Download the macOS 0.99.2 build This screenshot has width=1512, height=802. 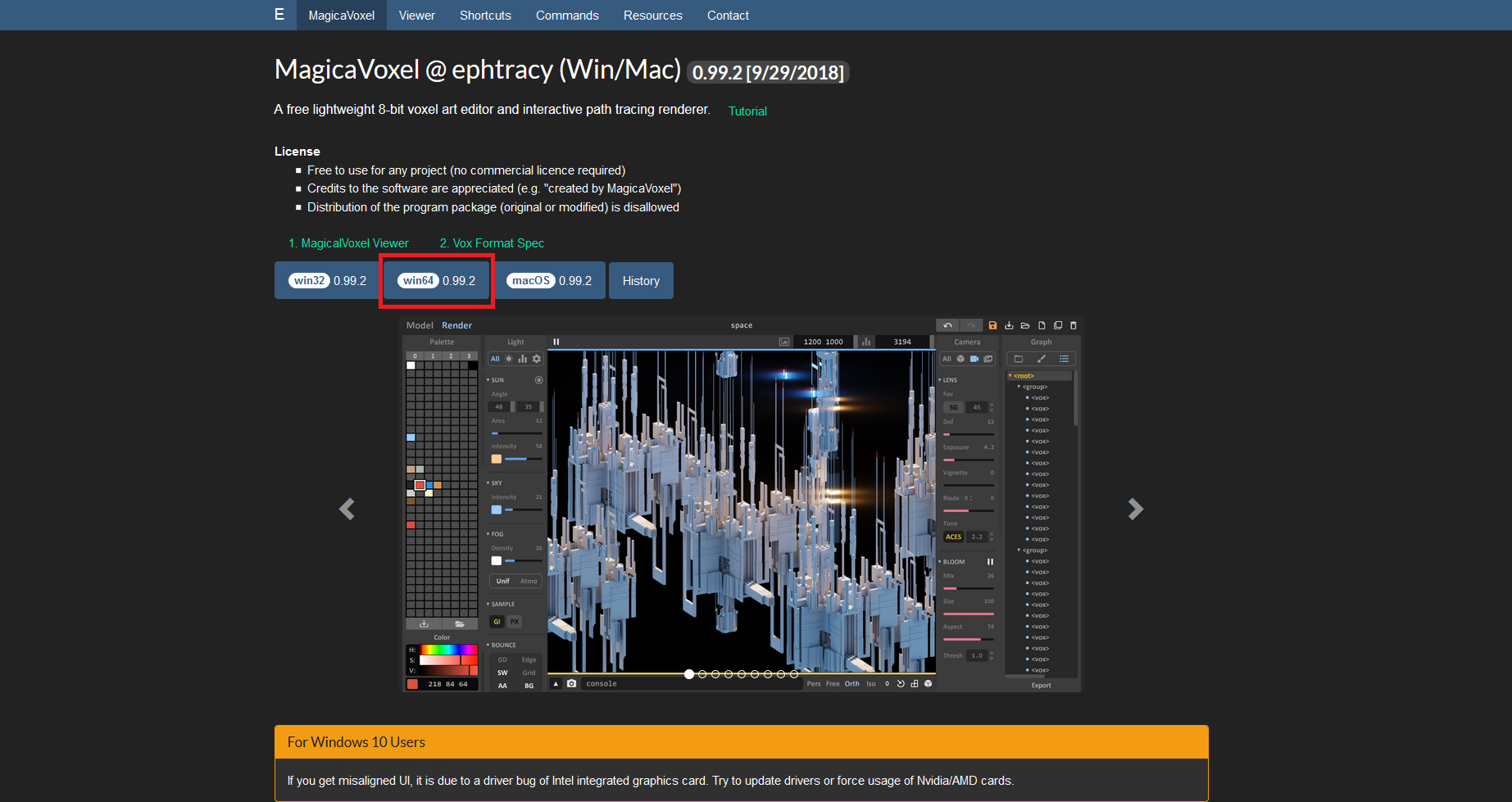coord(549,280)
